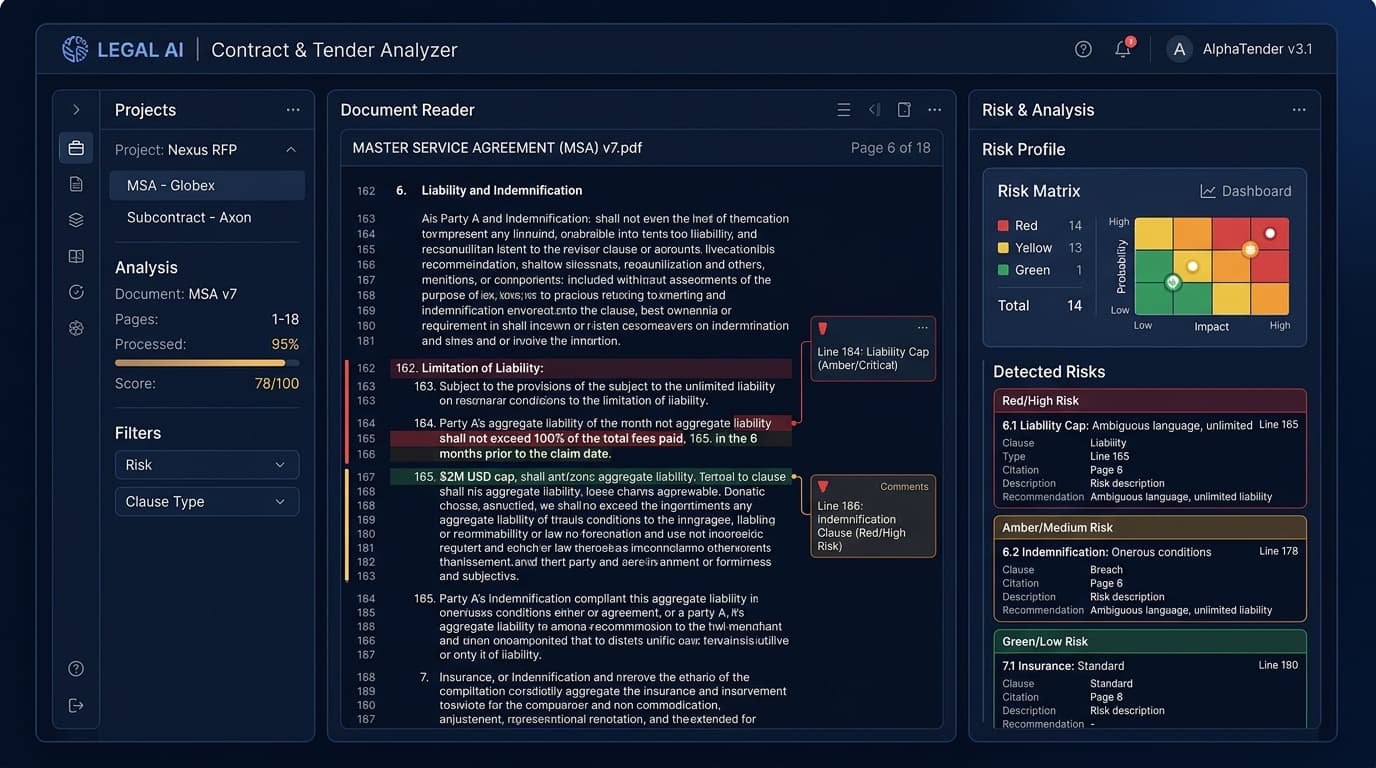The height and width of the screenshot is (768, 1376).
Task: Open the Red/High Risk card header
Action: pos(1150,401)
